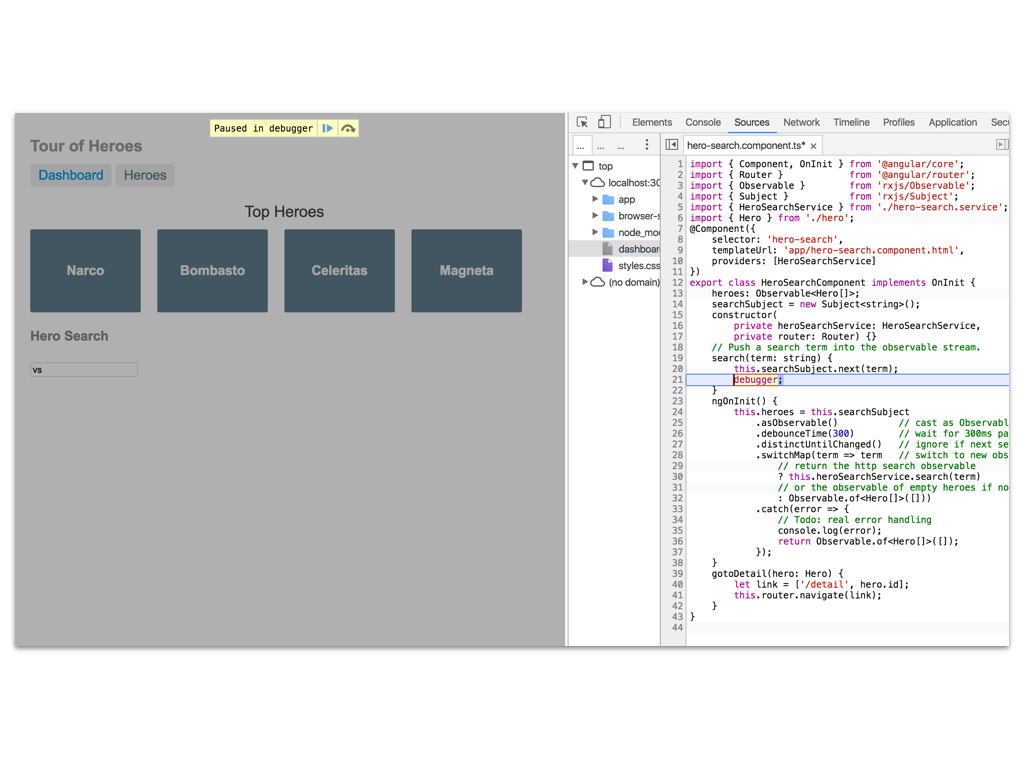1024x768 pixels.
Task: Click the node_modules folder icon
Action: tap(608, 232)
